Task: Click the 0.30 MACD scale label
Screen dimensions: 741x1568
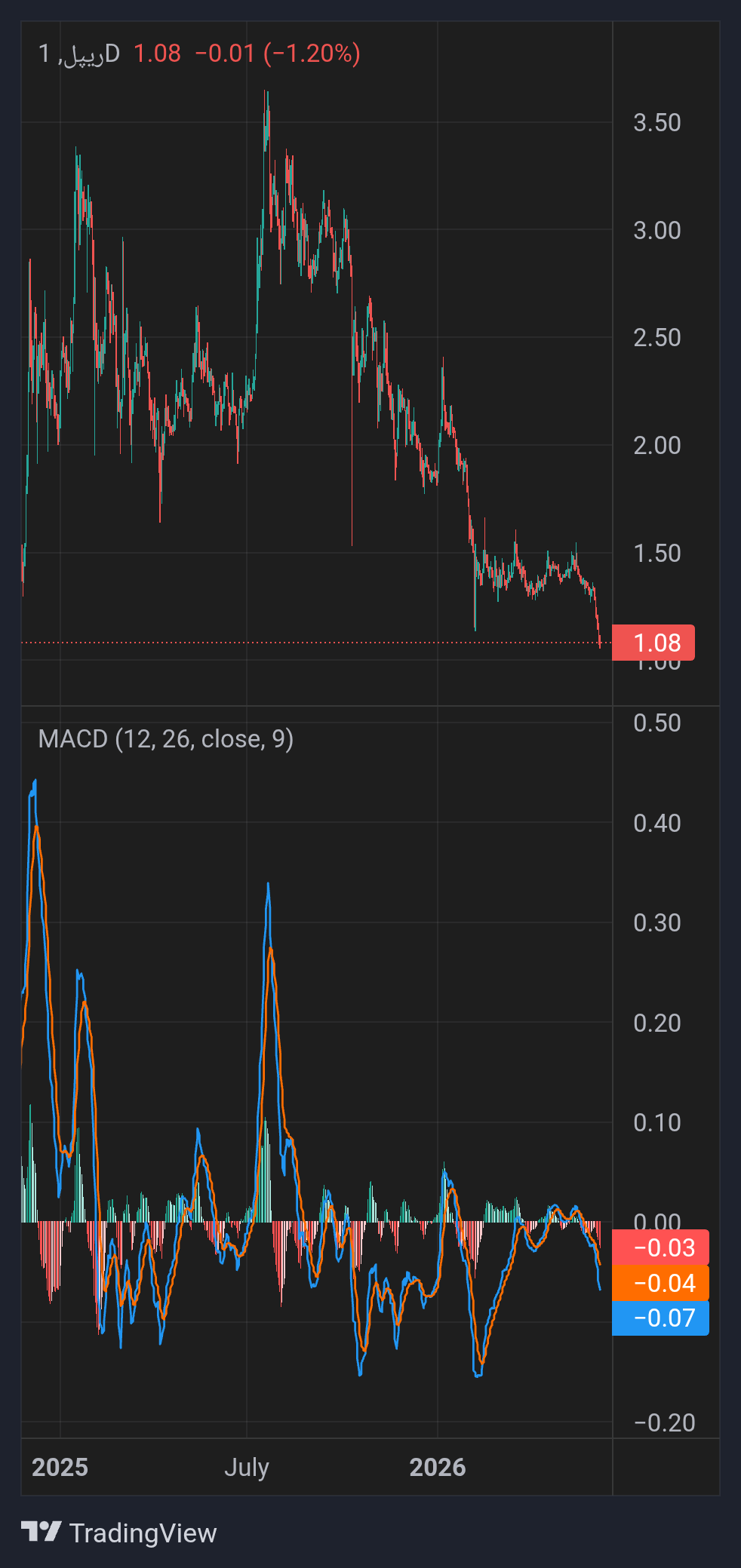Action: point(657,922)
